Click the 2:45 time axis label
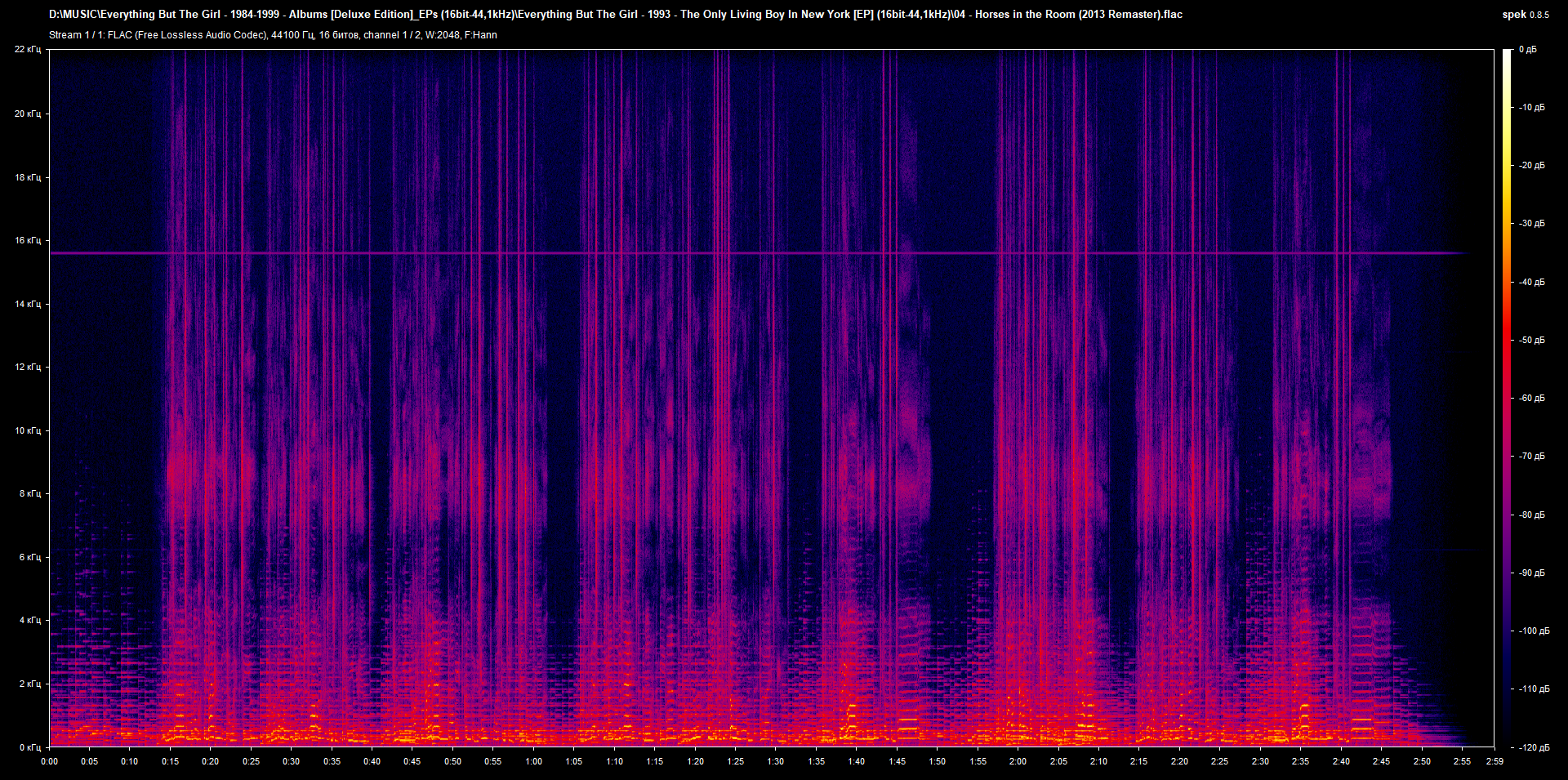The image size is (1568, 780). (1381, 761)
